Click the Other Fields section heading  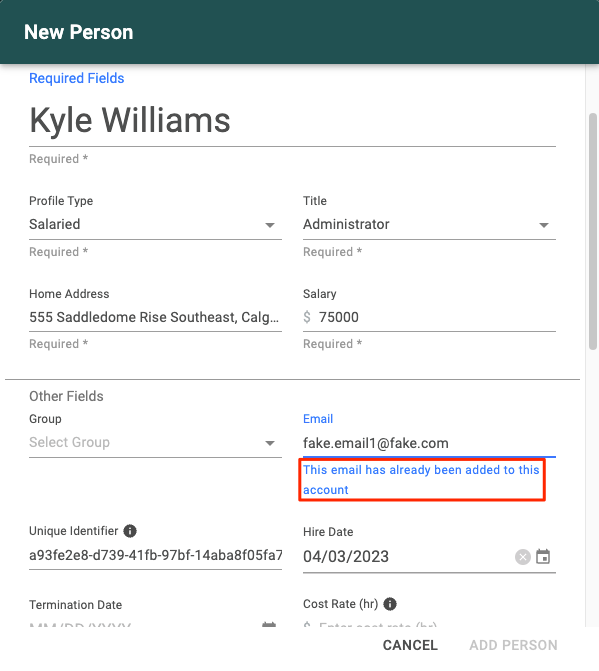(x=66, y=396)
